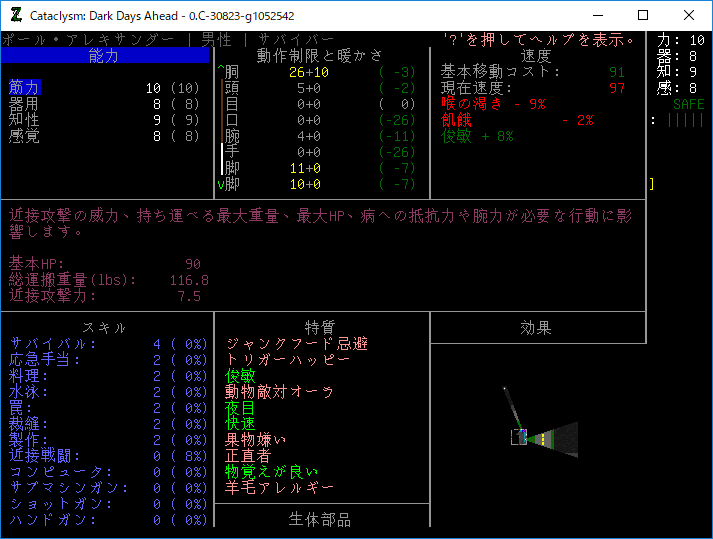Switch to the 動作制限と暖かさ section

pos(320,56)
